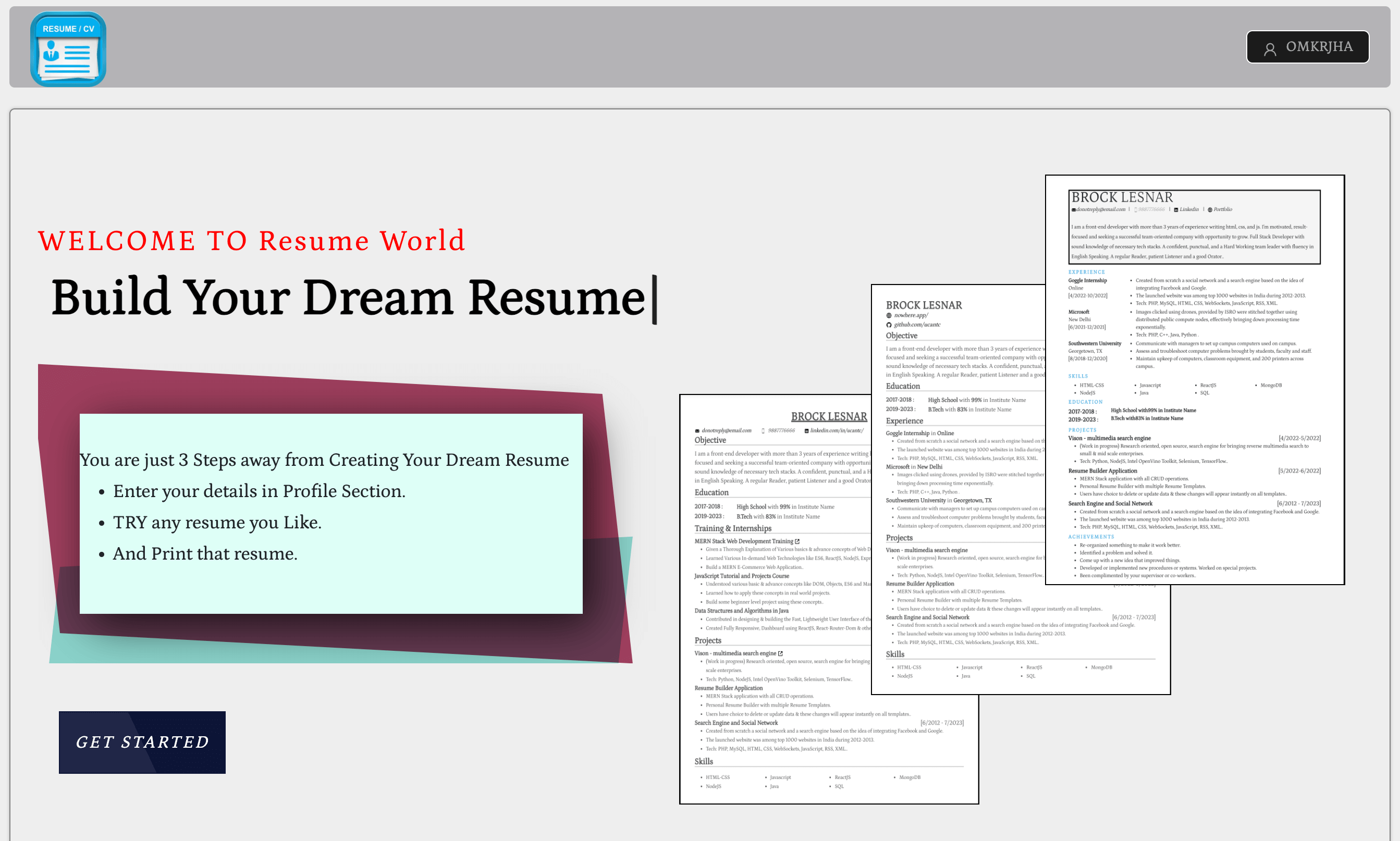Click github.com/ucantc in middle template
Image resolution: width=1400 pixels, height=841 pixels.
click(x=917, y=325)
